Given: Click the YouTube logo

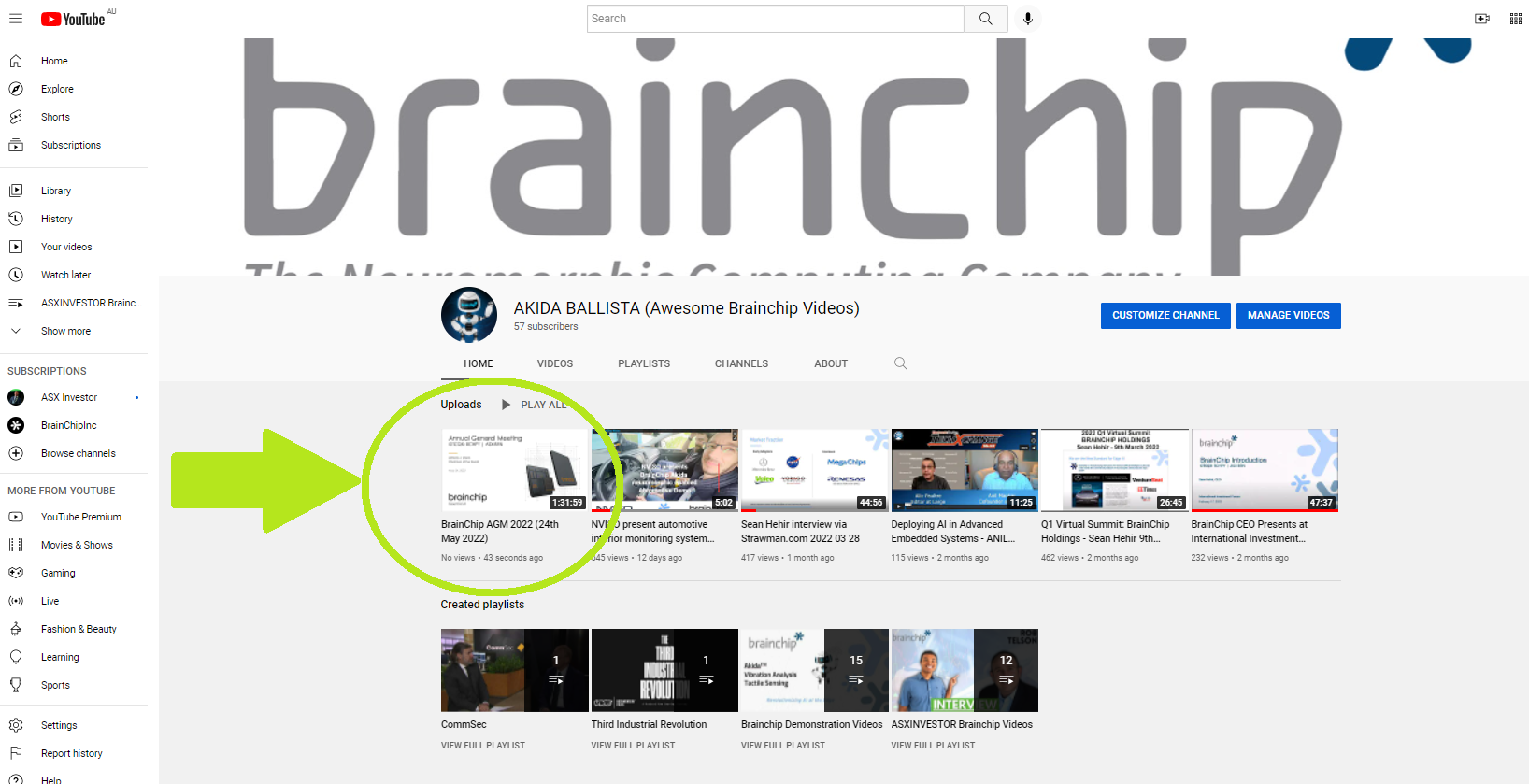Looking at the screenshot, I should click(x=73, y=19).
